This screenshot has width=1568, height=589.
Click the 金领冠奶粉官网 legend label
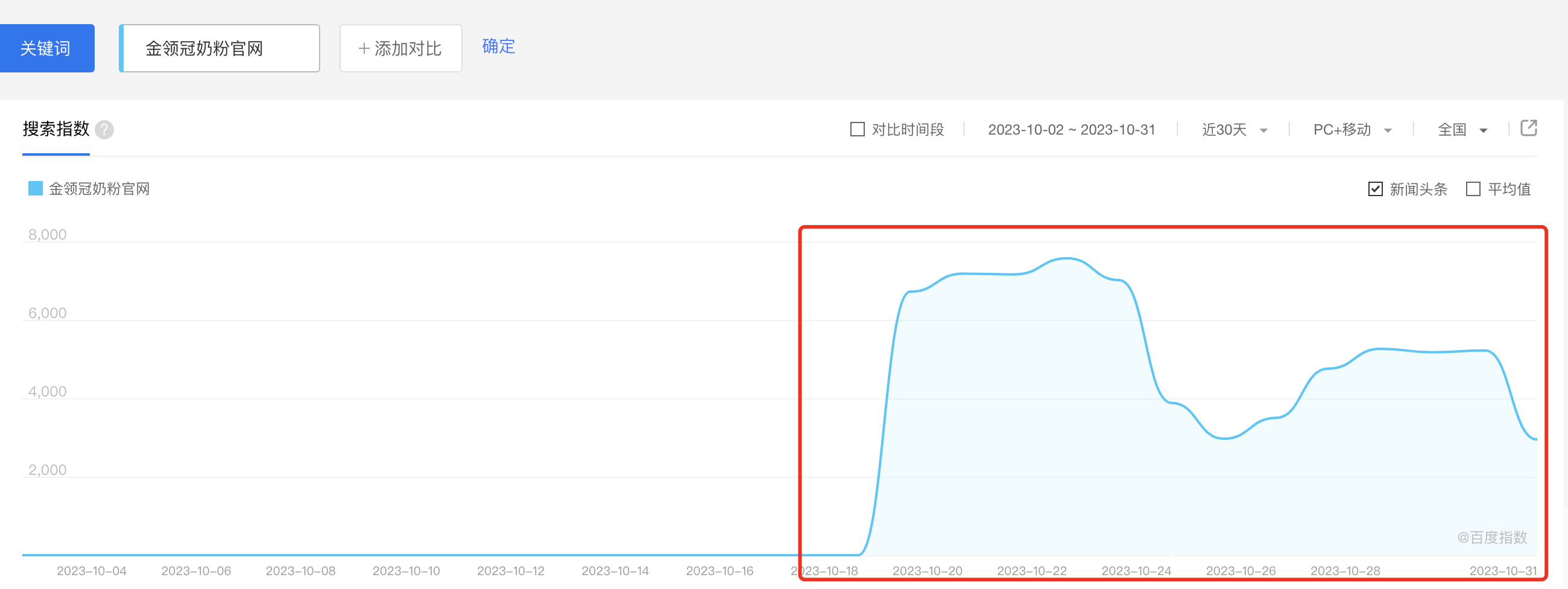[100, 189]
